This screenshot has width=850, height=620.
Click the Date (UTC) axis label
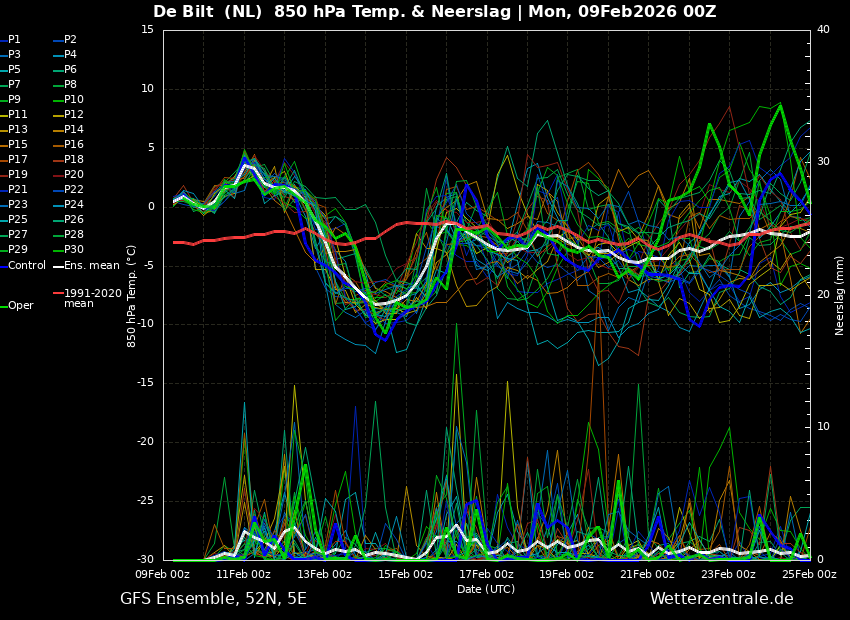point(486,590)
